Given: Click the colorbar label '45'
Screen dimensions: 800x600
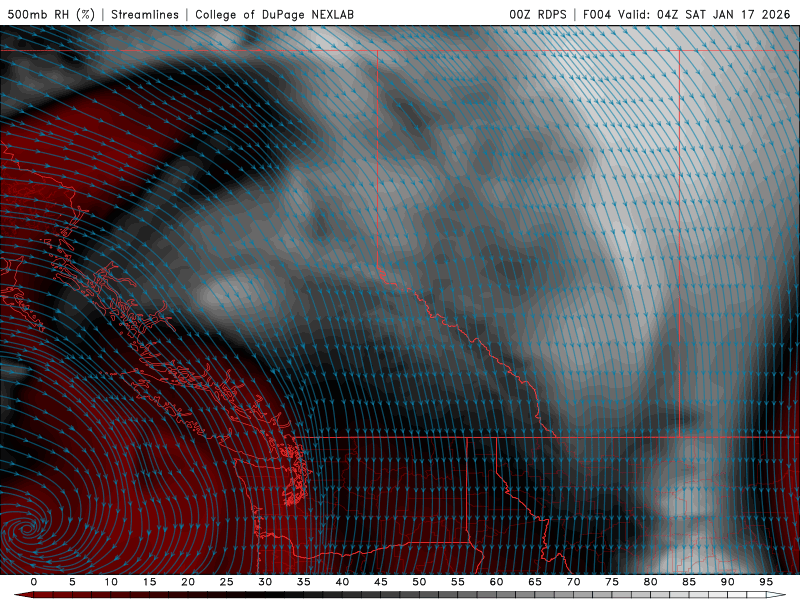Looking at the screenshot, I should pos(381,582).
